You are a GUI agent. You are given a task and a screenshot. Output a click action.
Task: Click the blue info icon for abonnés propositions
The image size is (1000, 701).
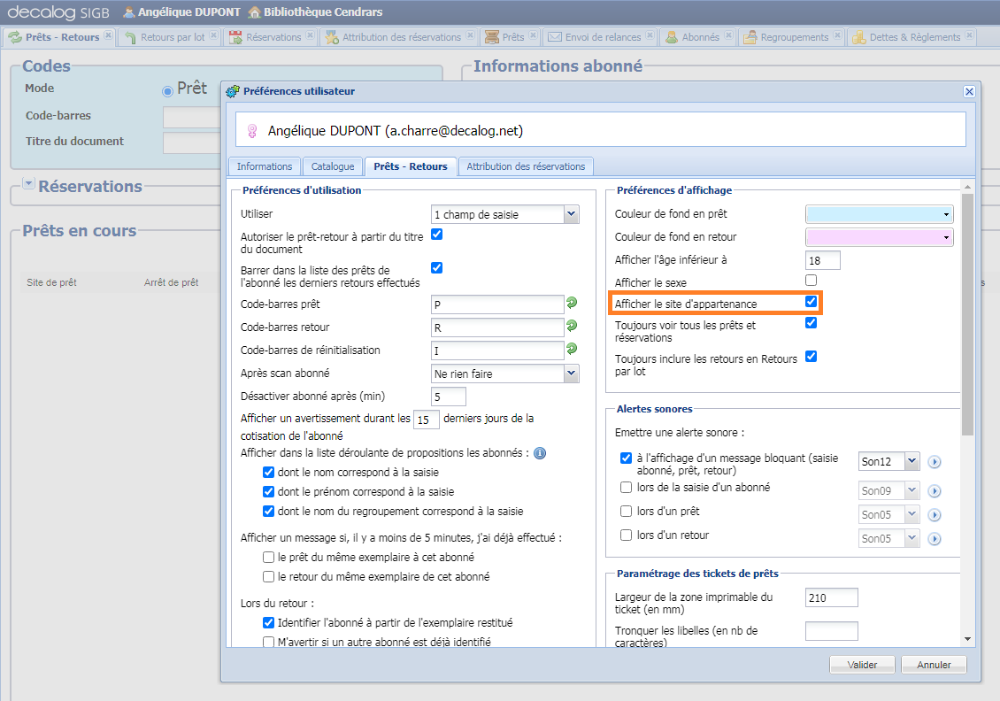(540, 453)
